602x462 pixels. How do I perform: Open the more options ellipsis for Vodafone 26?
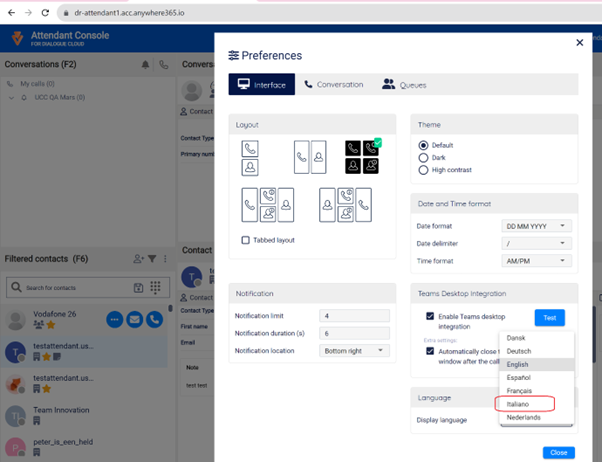[115, 320]
